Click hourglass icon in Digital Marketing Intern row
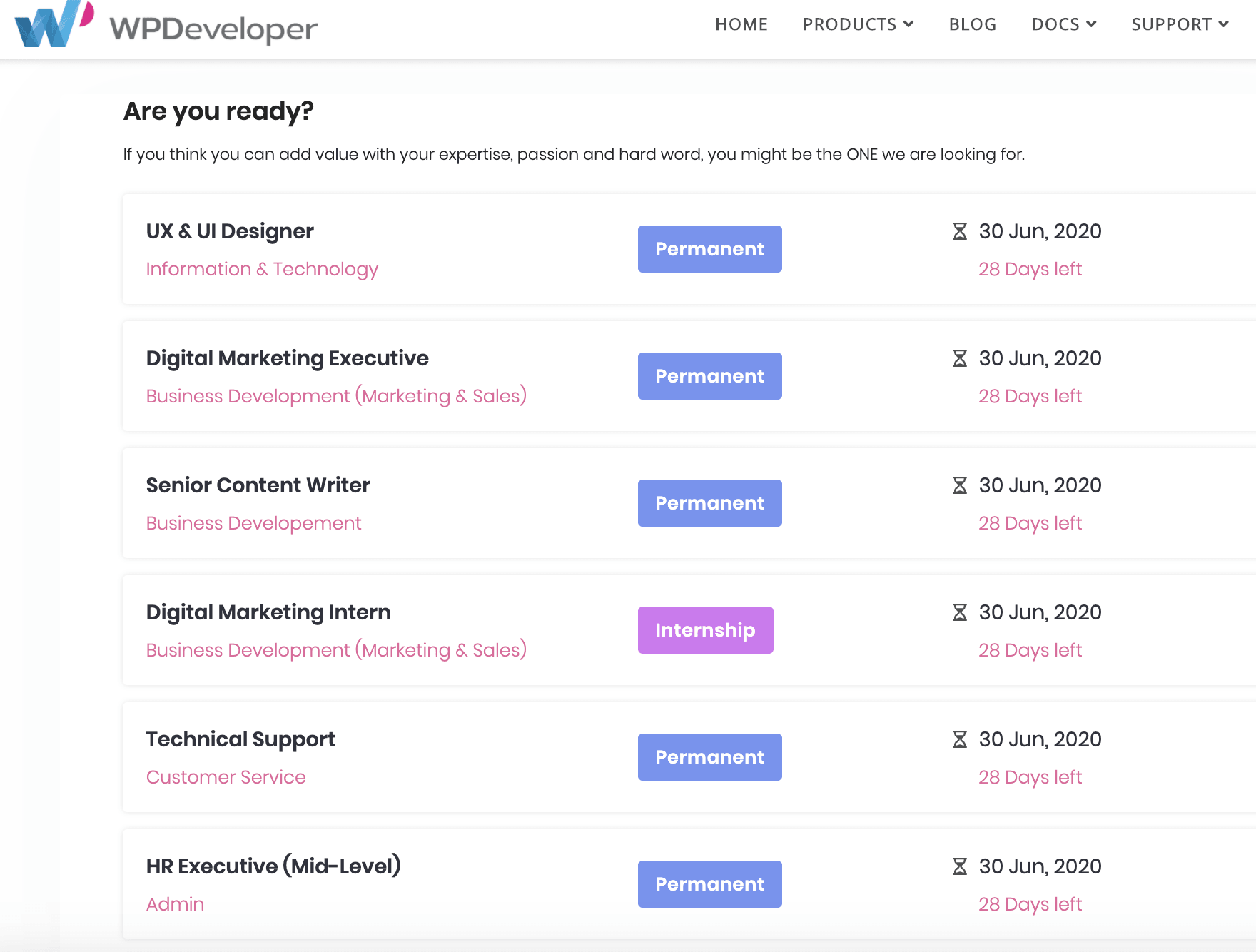The height and width of the screenshot is (952, 1256). tap(960, 612)
